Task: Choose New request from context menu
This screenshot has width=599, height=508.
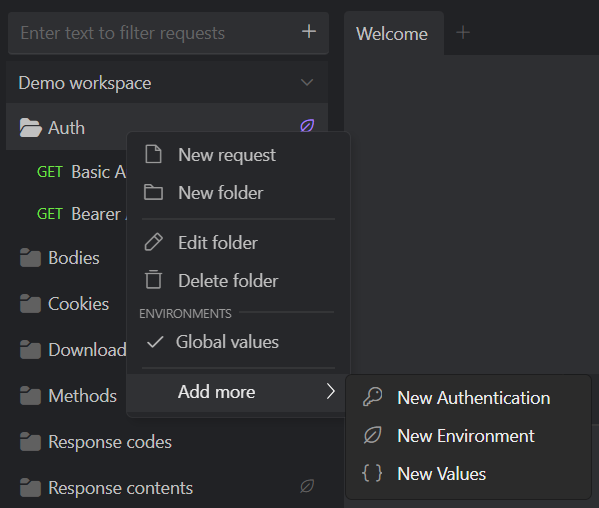Action: coord(238,155)
